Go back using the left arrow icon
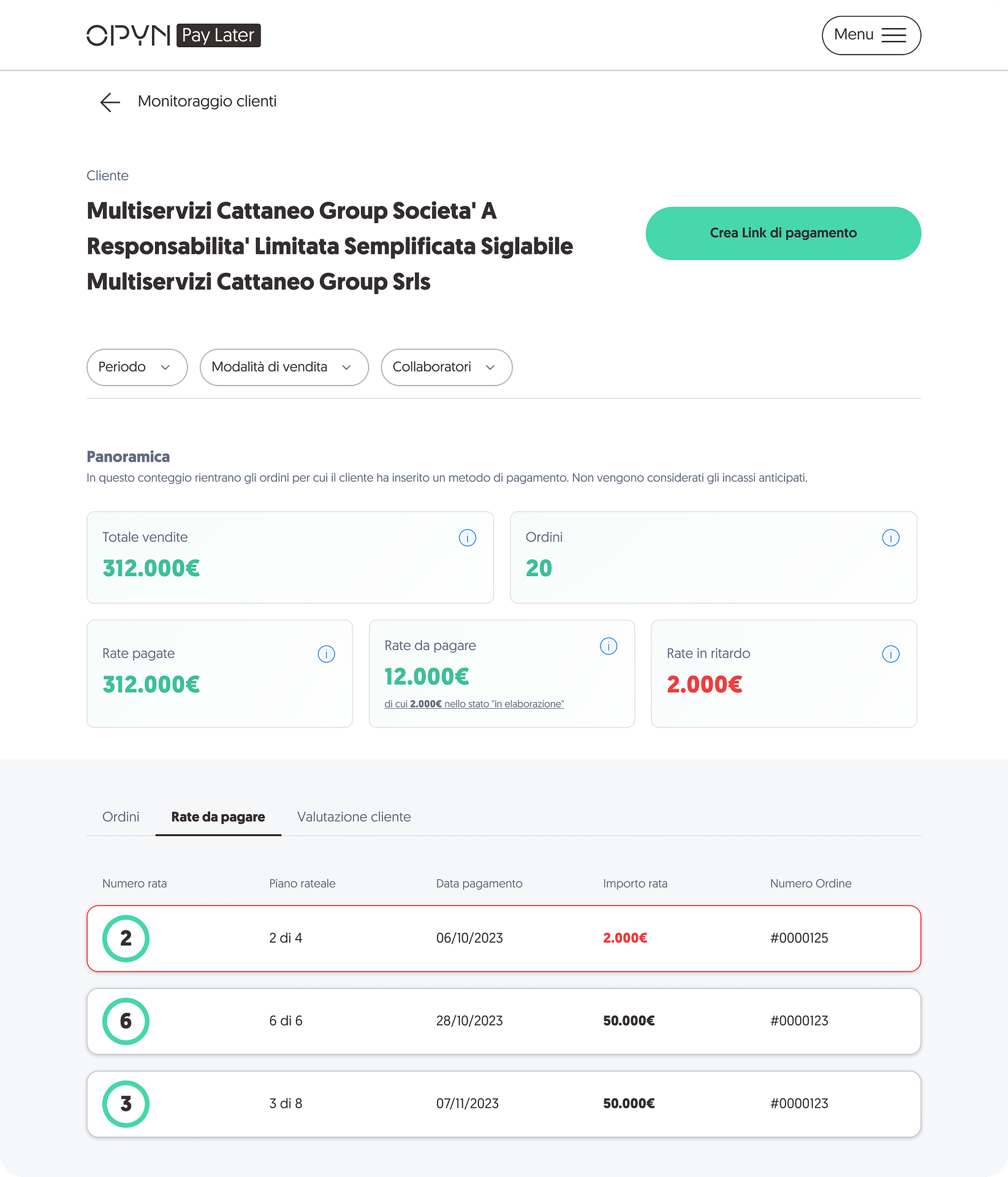This screenshot has height=1177, width=1008. coord(110,102)
